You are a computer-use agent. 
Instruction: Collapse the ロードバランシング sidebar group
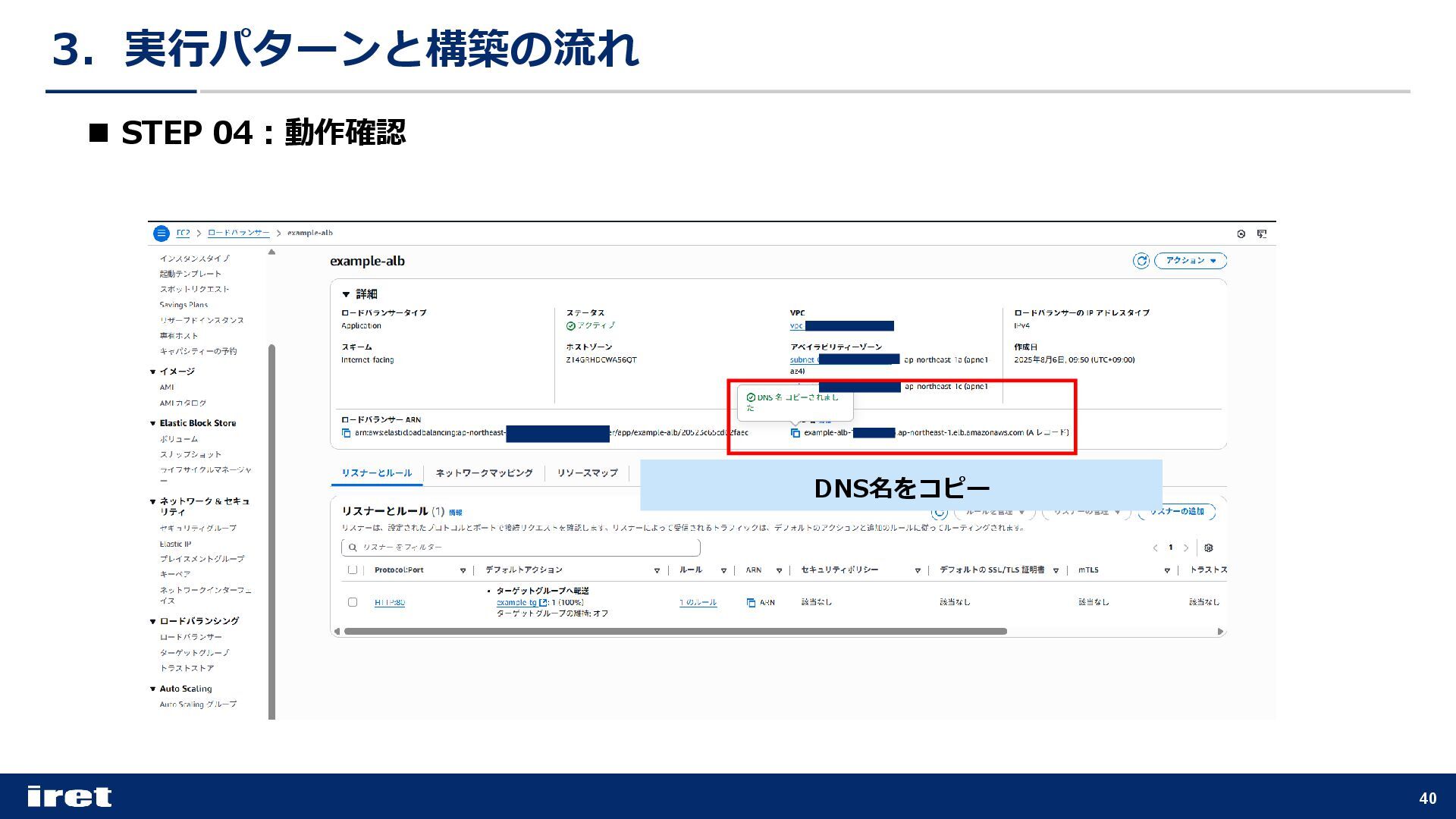[x=152, y=621]
